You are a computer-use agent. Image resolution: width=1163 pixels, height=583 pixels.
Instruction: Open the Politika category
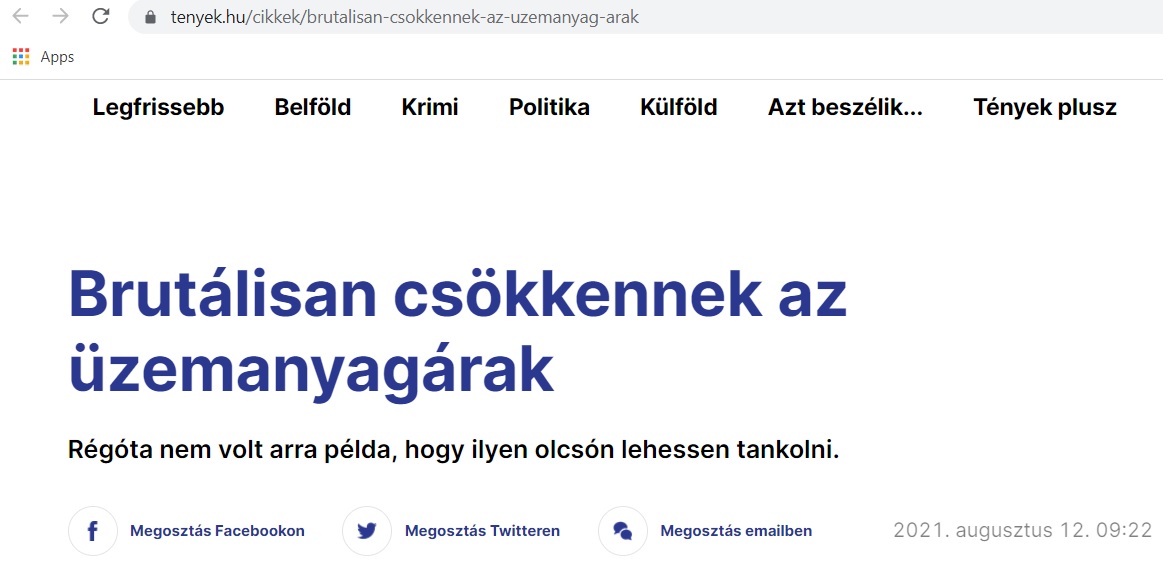549,108
